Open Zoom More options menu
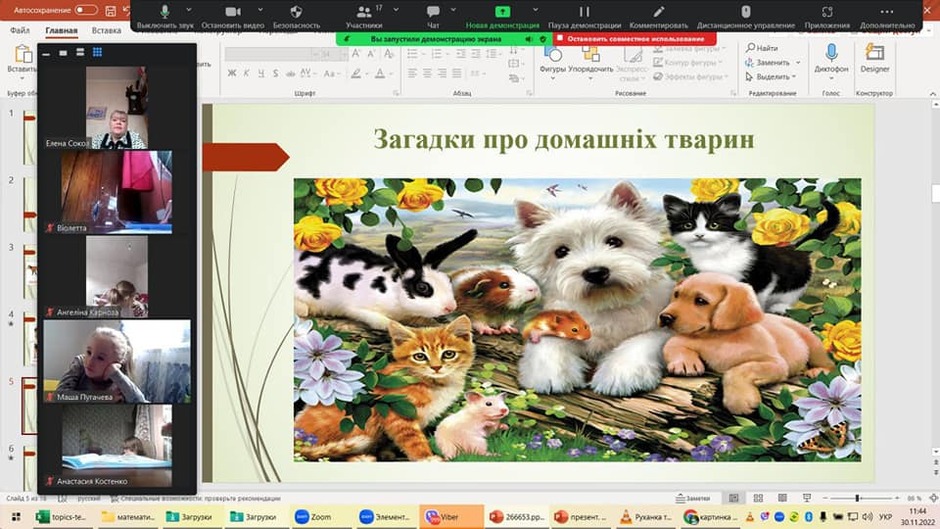Image resolution: width=940 pixels, height=529 pixels. pyautogui.click(x=887, y=16)
